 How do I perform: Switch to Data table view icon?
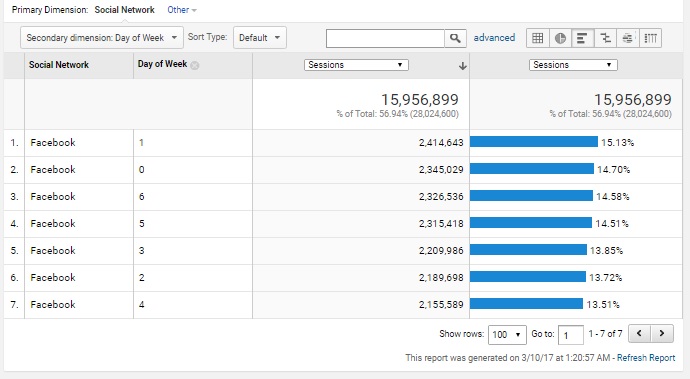click(x=538, y=38)
